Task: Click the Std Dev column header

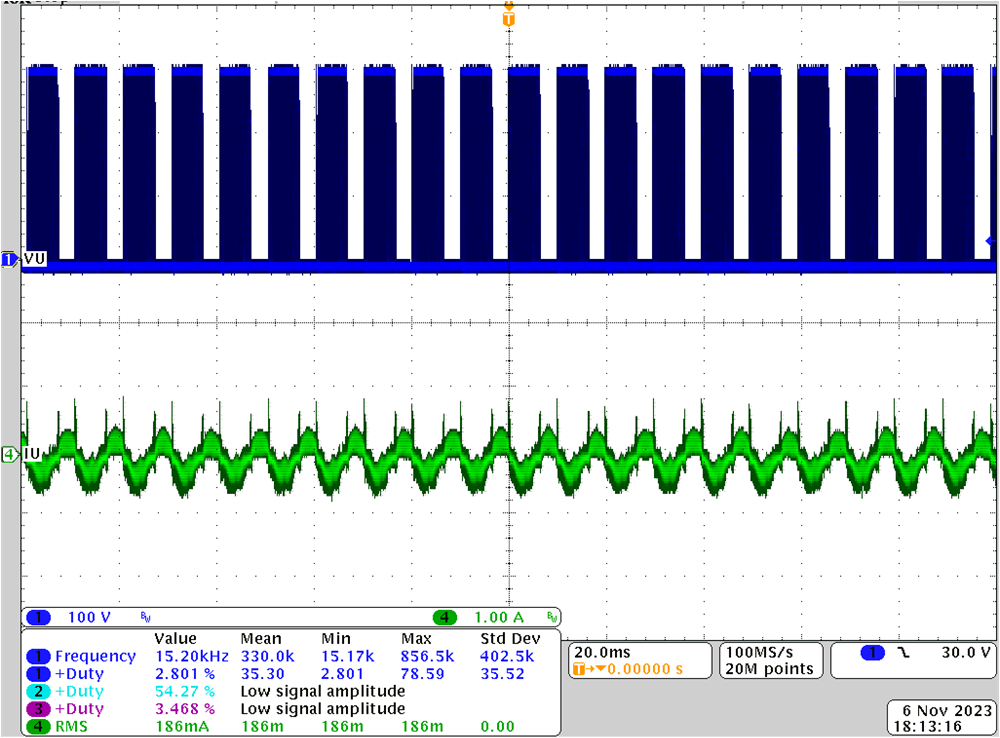Action: [510, 638]
